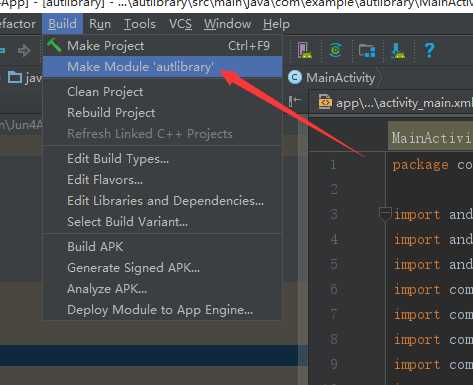Open the Help menu
This screenshot has width=473, height=385.
pos(276,24)
